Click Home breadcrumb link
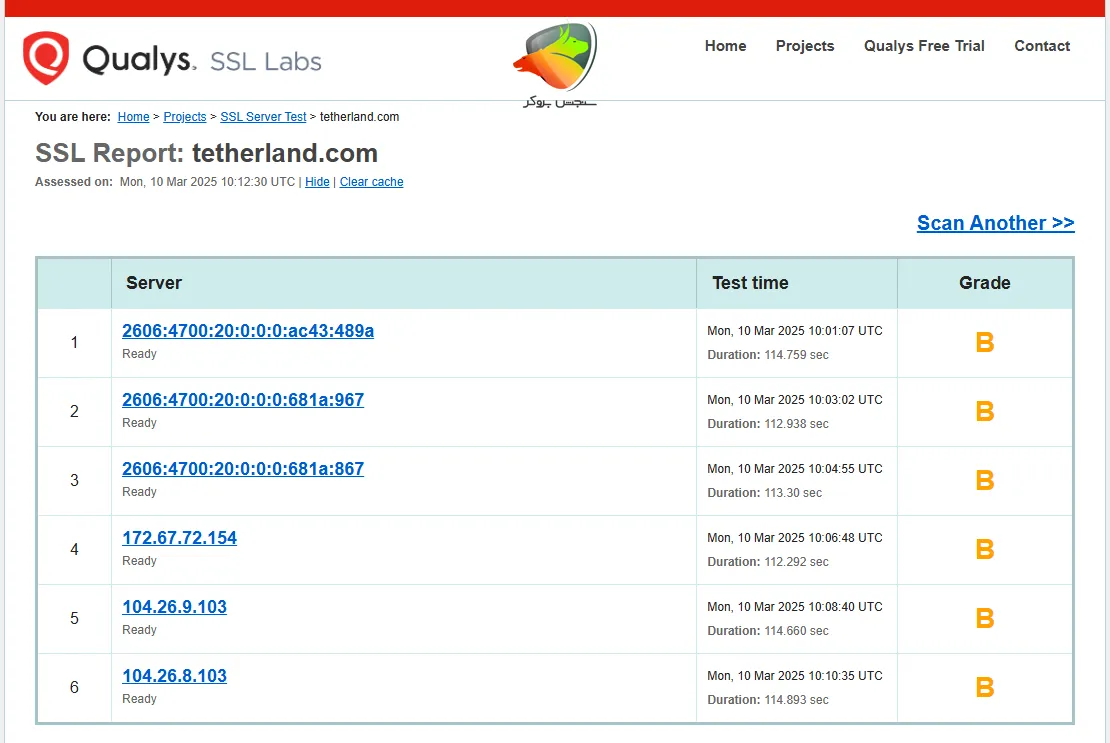Viewport: 1110px width, 743px height. [x=133, y=117]
